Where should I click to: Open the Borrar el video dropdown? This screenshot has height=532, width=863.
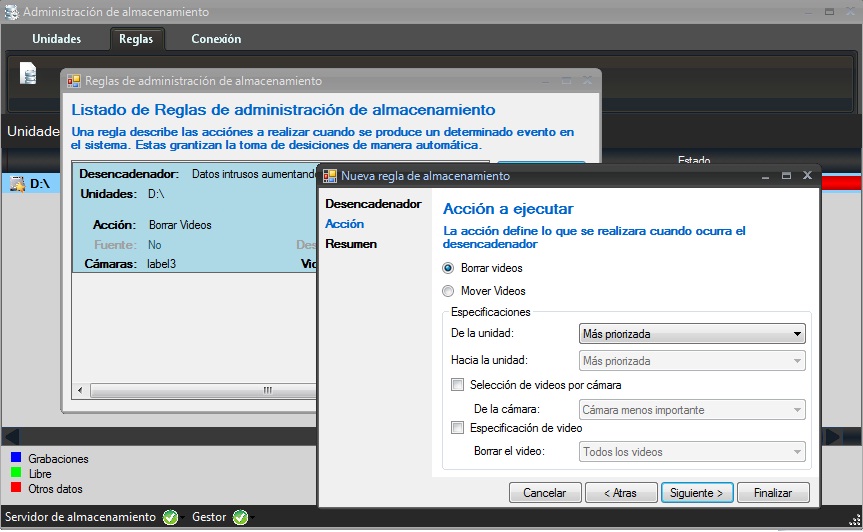pos(692,452)
